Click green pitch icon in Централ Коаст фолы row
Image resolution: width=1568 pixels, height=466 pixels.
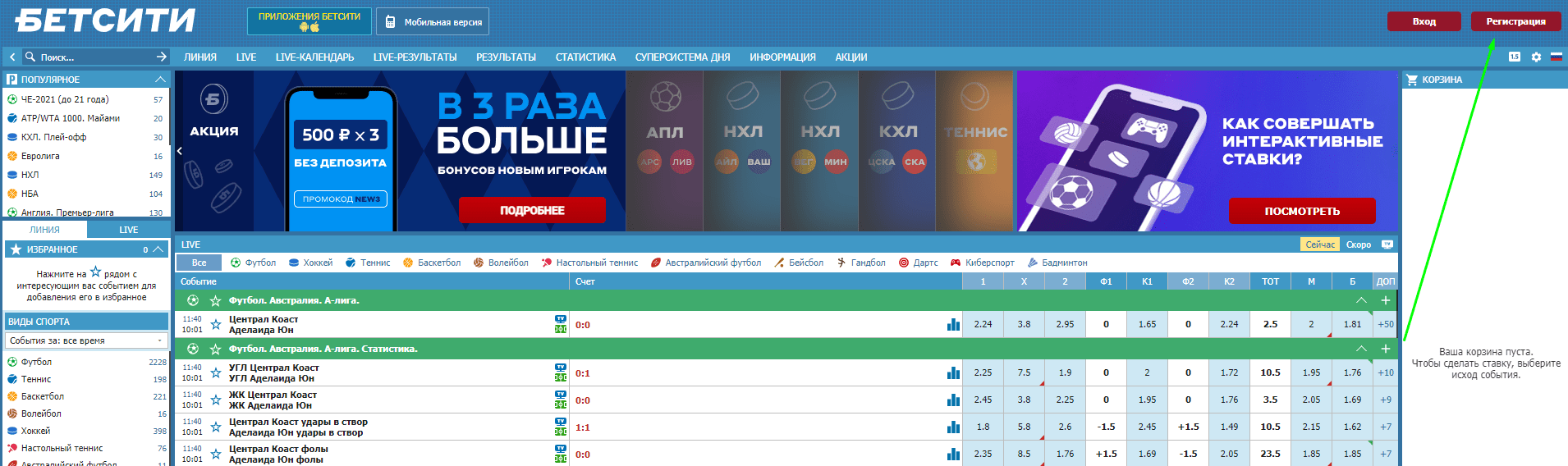pos(561,459)
